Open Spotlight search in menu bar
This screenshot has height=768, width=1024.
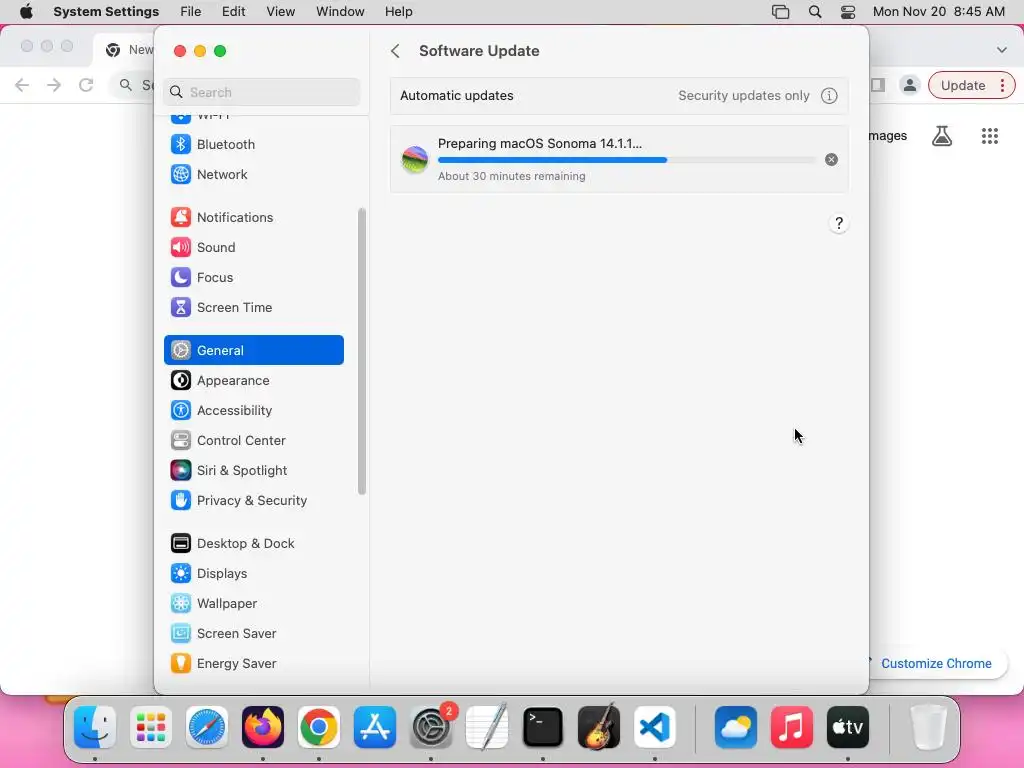[x=815, y=12]
